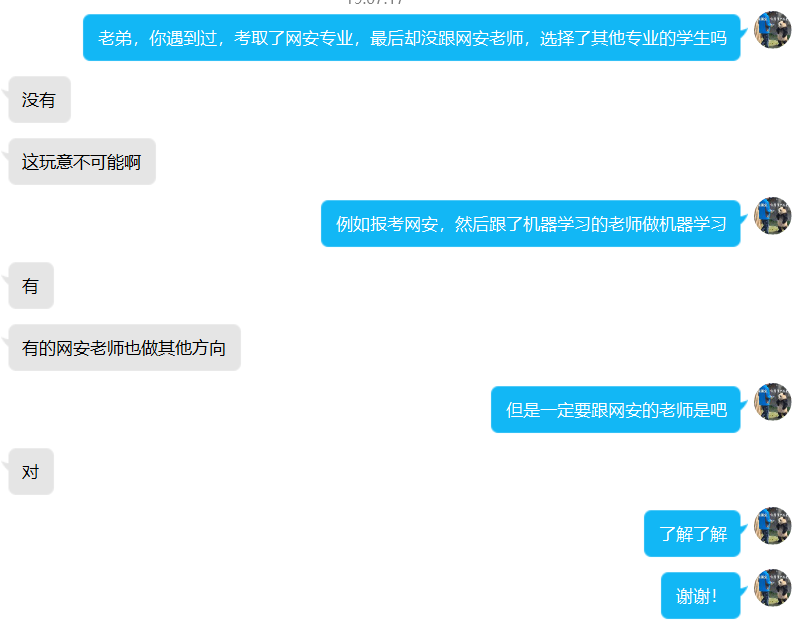Viewport: 794px width, 624px height.
Task: Click text 最后却没跟网安老师 in first message
Action: tap(446, 38)
